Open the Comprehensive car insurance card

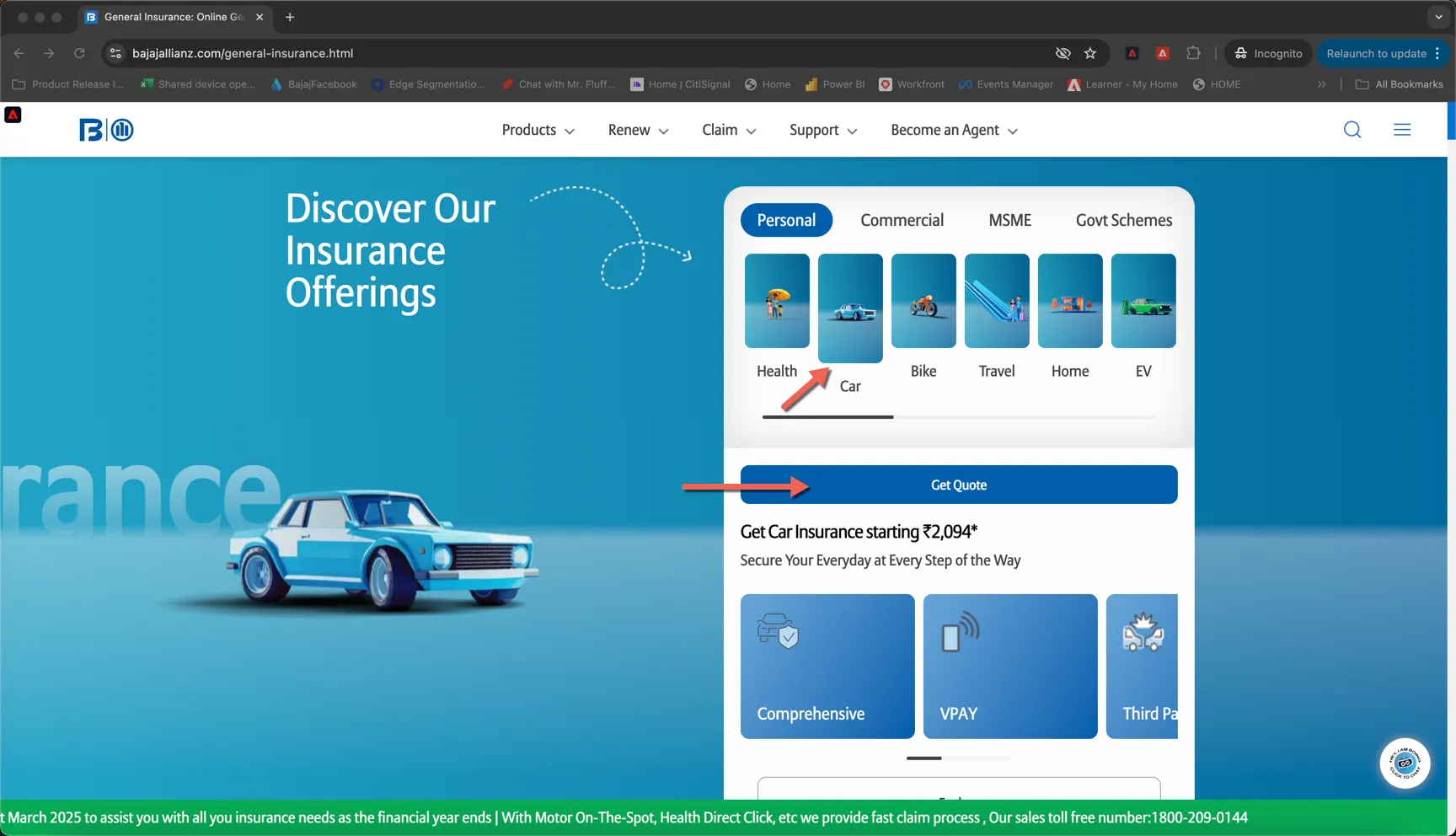point(827,667)
